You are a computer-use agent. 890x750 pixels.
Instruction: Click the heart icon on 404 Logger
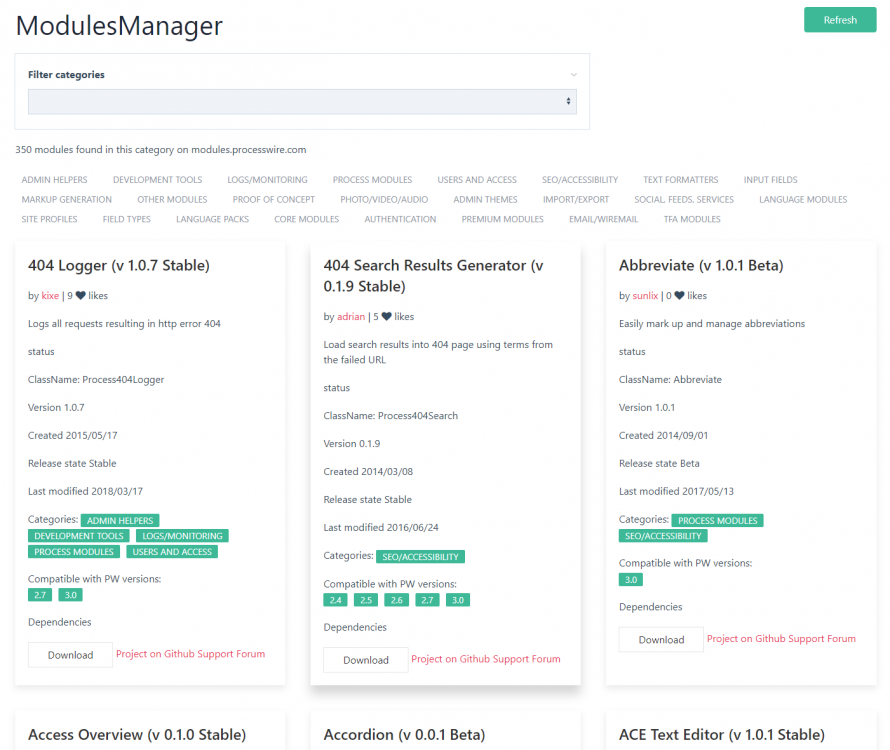tap(82, 296)
